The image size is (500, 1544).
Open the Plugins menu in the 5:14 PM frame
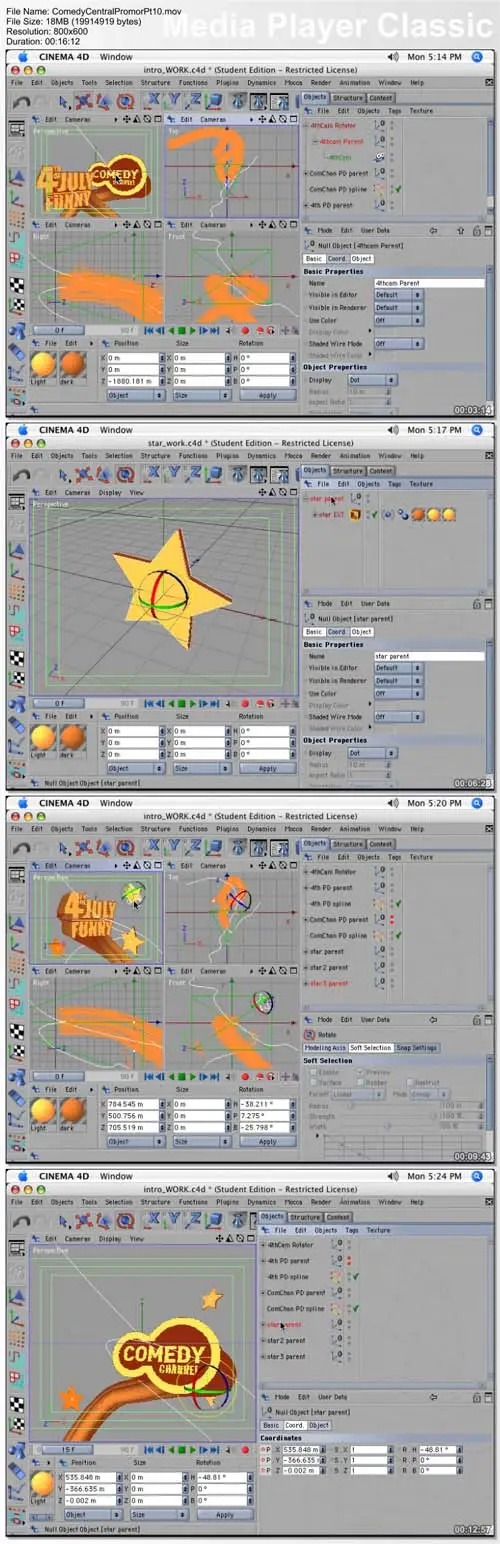227,82
